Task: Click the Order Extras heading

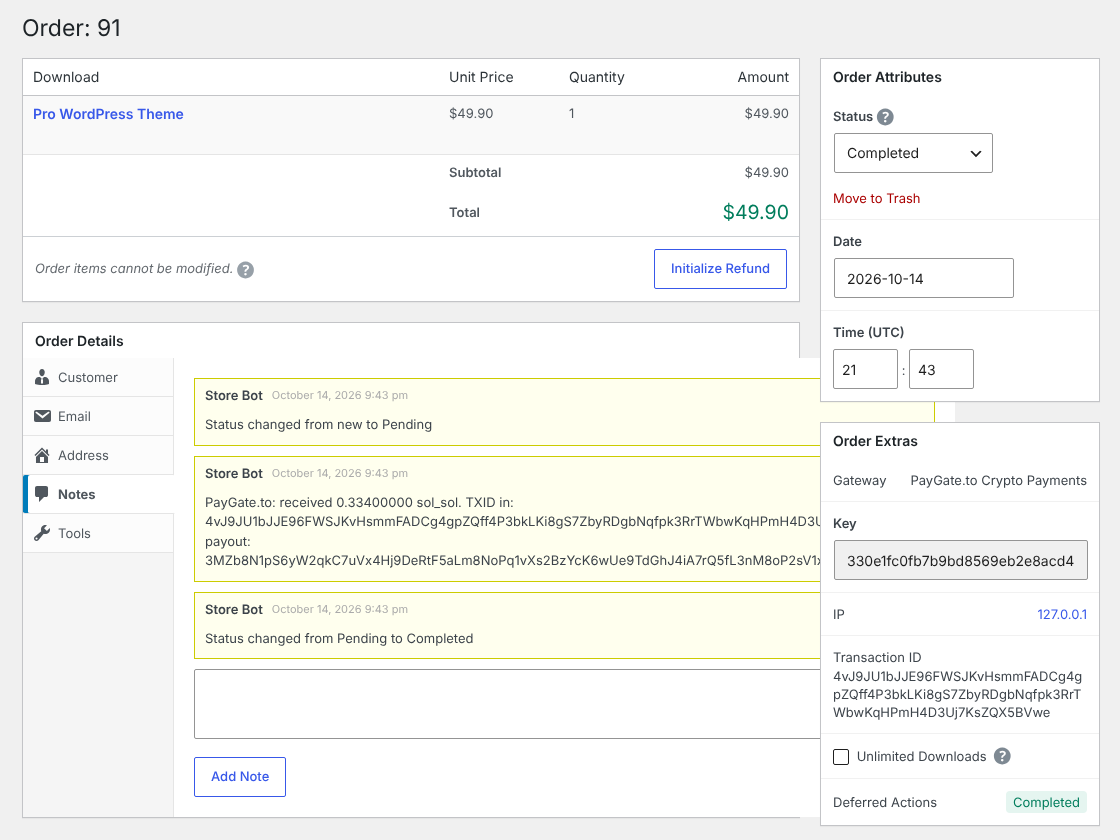Action: [x=875, y=441]
